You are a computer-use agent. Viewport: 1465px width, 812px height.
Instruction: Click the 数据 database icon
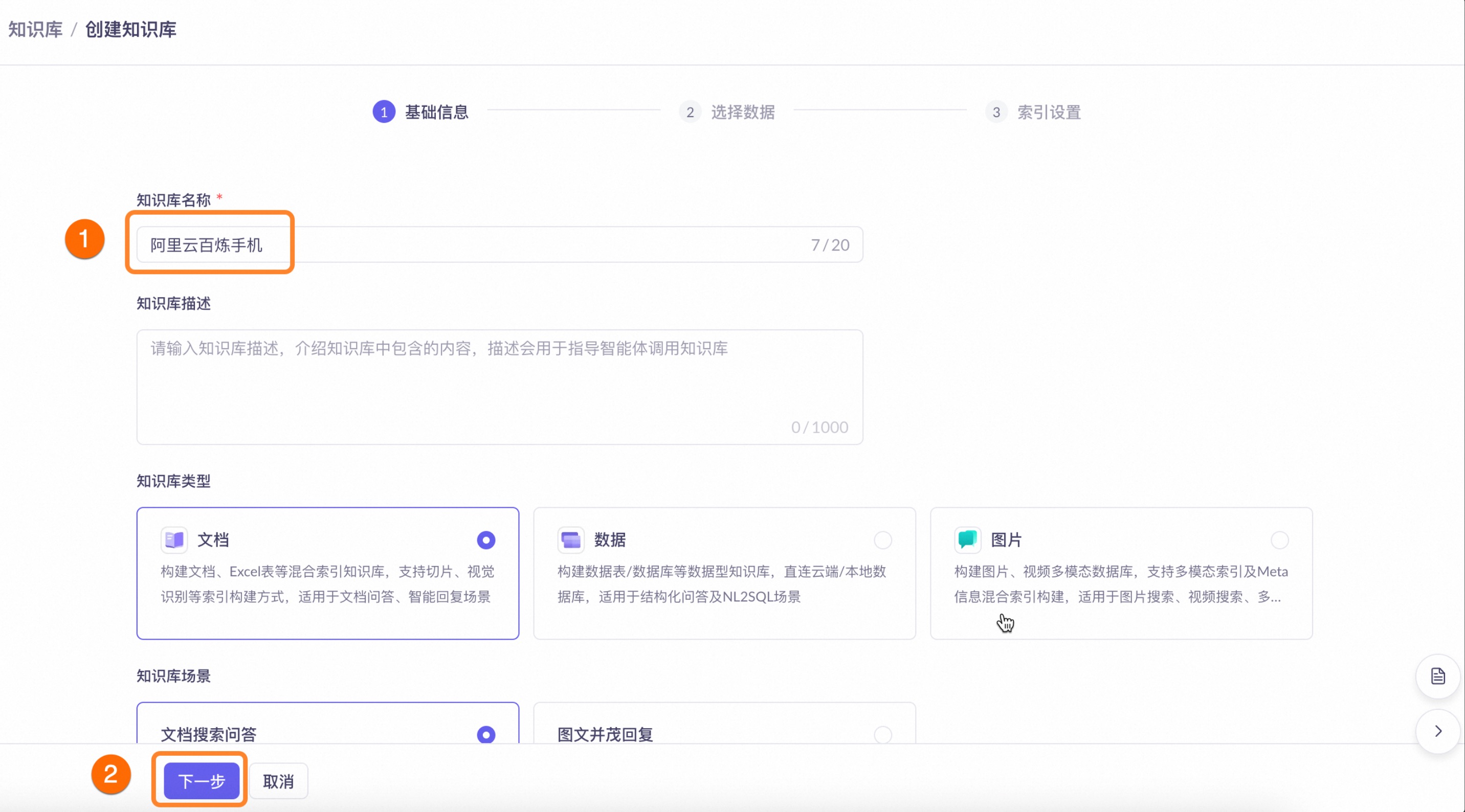(x=570, y=539)
